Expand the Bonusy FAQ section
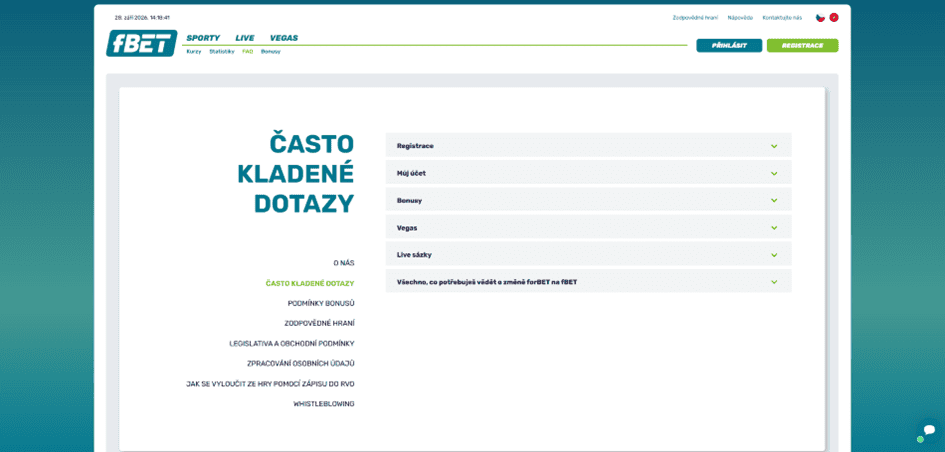Image resolution: width=945 pixels, height=452 pixels. 588,200
